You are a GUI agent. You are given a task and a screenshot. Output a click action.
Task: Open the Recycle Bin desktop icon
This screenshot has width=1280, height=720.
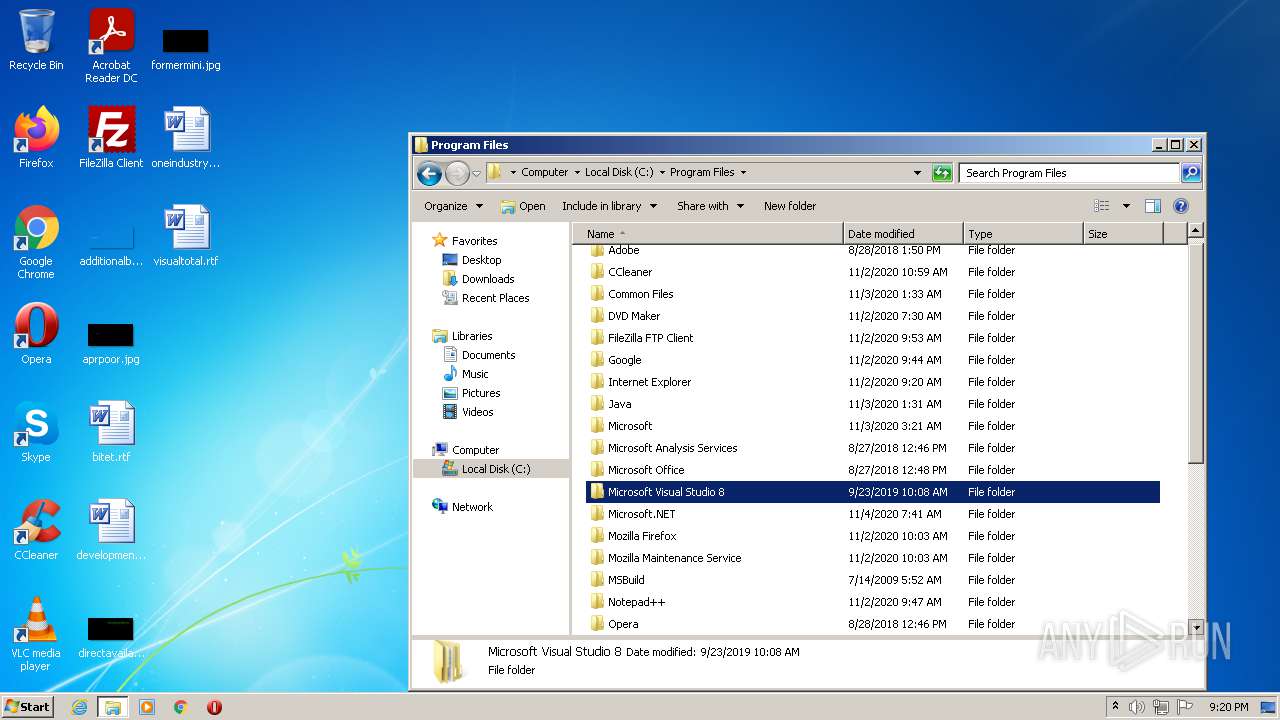36,41
